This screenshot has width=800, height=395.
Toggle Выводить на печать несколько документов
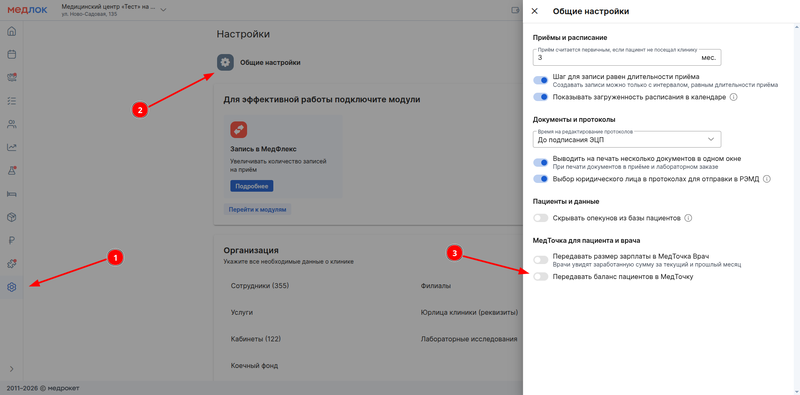[540, 162]
